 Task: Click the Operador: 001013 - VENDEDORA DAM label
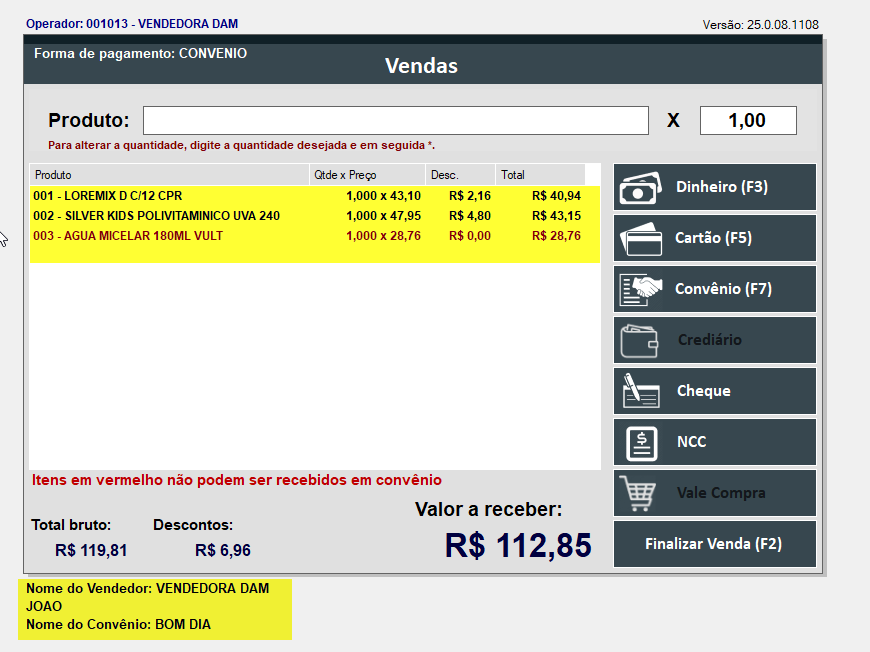pos(132,24)
